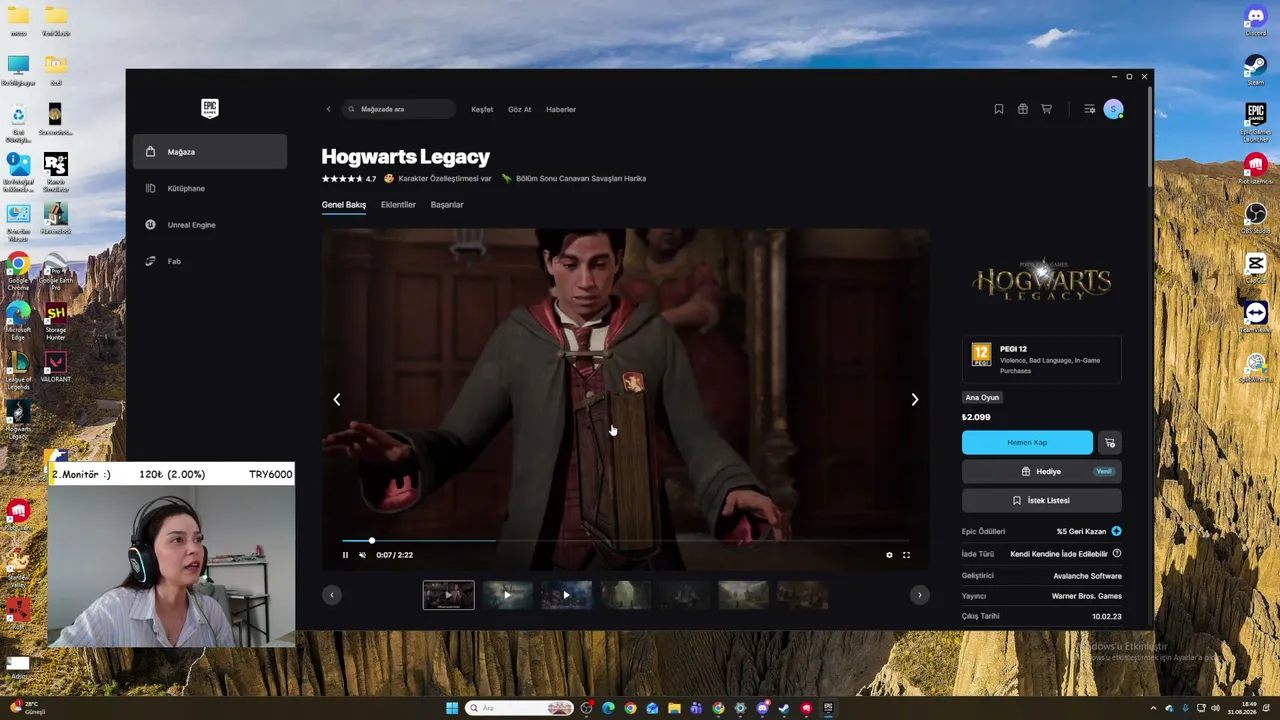Unmute the trailer audio
The image size is (1280, 720).
[363, 555]
